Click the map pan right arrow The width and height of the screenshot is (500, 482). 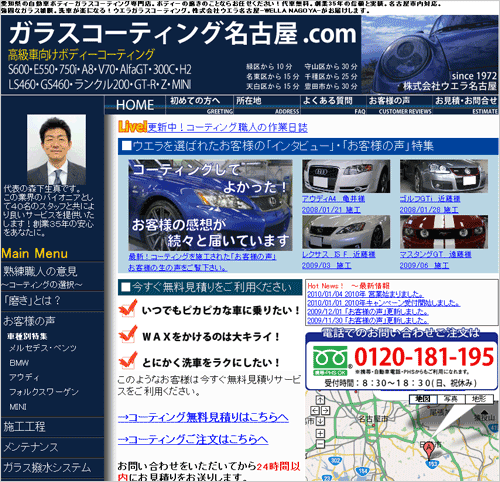[325, 410]
